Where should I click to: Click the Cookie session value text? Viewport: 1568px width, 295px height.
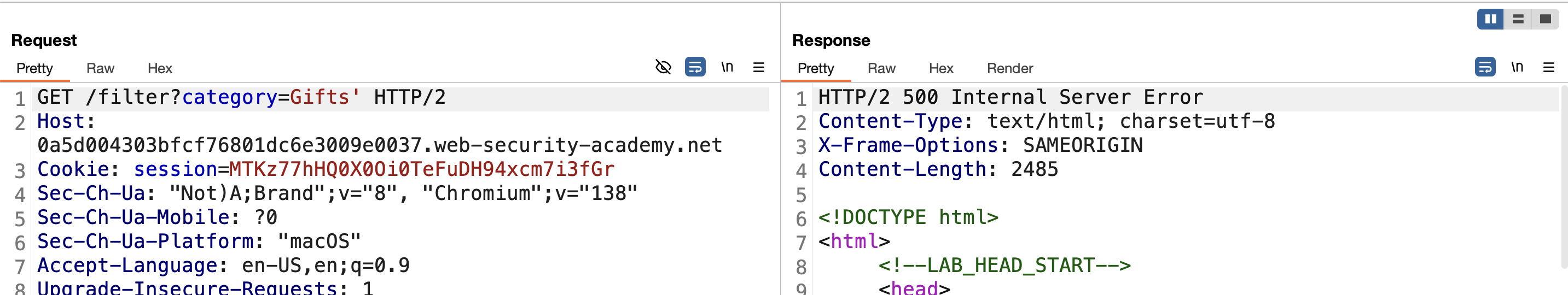pos(422,169)
